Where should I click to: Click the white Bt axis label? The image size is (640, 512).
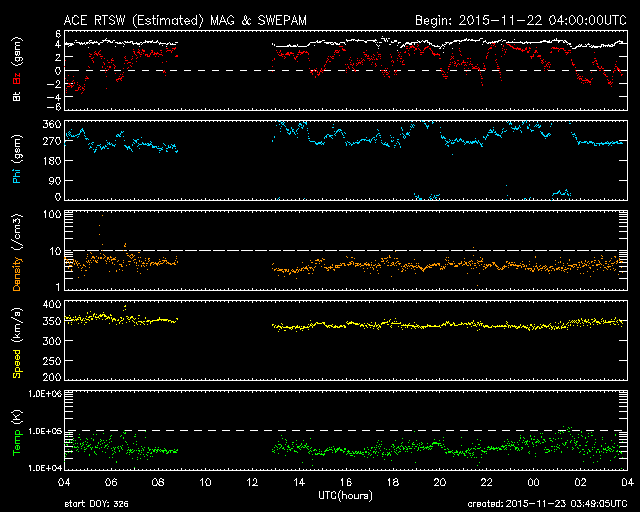tap(18, 97)
